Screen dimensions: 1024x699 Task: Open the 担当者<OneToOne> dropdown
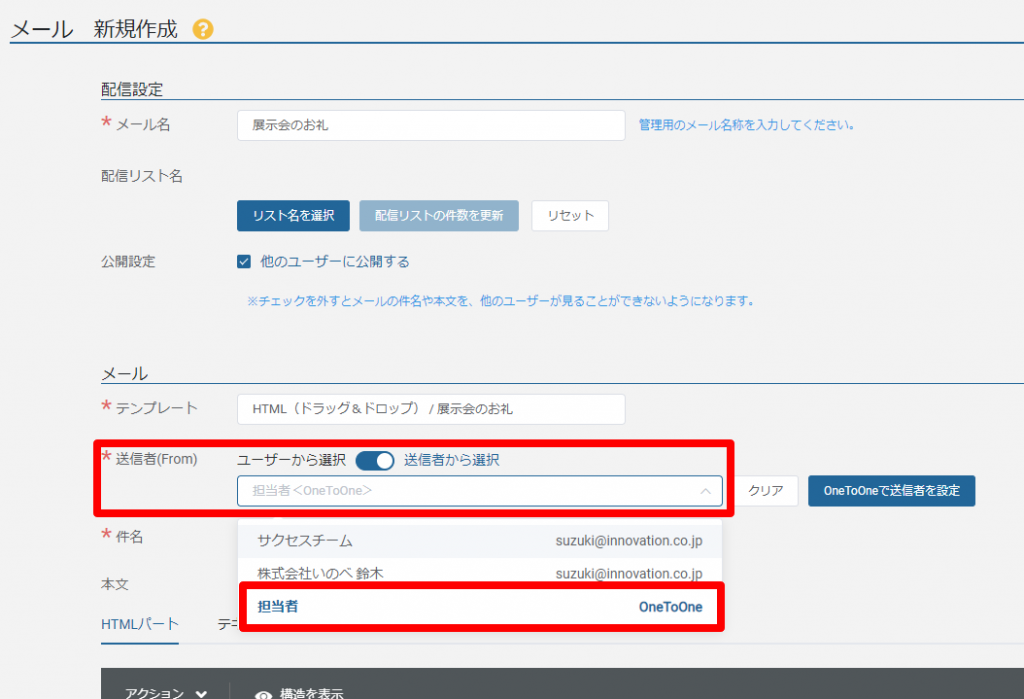click(x=470, y=491)
